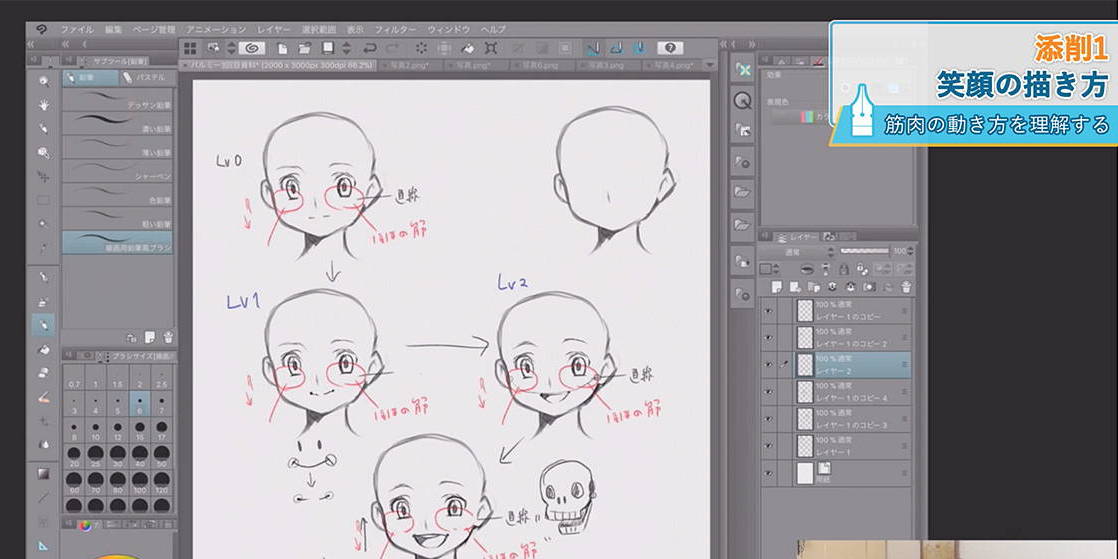1118x559 pixels.
Task: Select the Gradient tool
Action: coord(43,474)
